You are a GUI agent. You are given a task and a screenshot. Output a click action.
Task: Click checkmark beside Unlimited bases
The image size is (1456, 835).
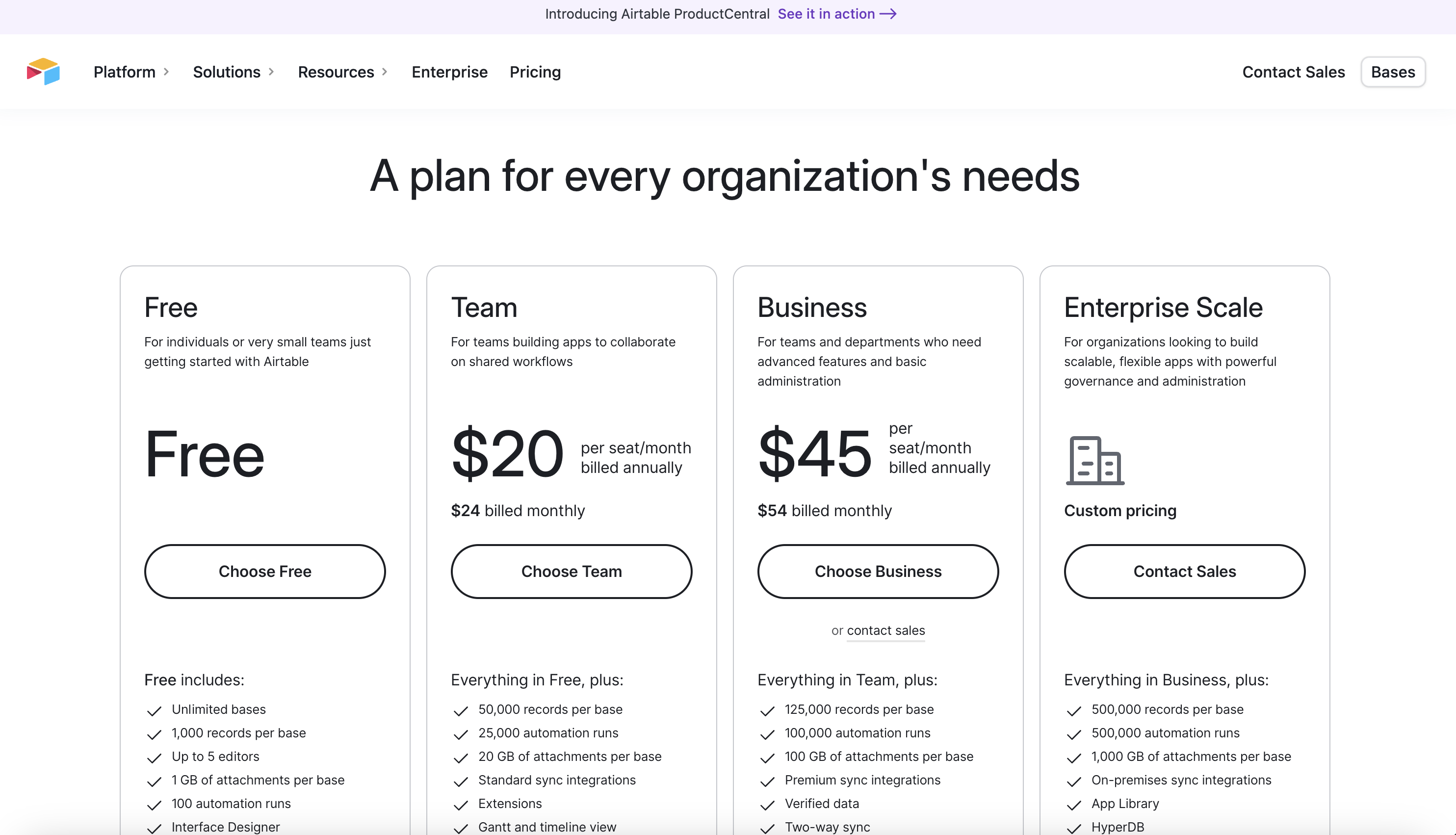coord(154,711)
